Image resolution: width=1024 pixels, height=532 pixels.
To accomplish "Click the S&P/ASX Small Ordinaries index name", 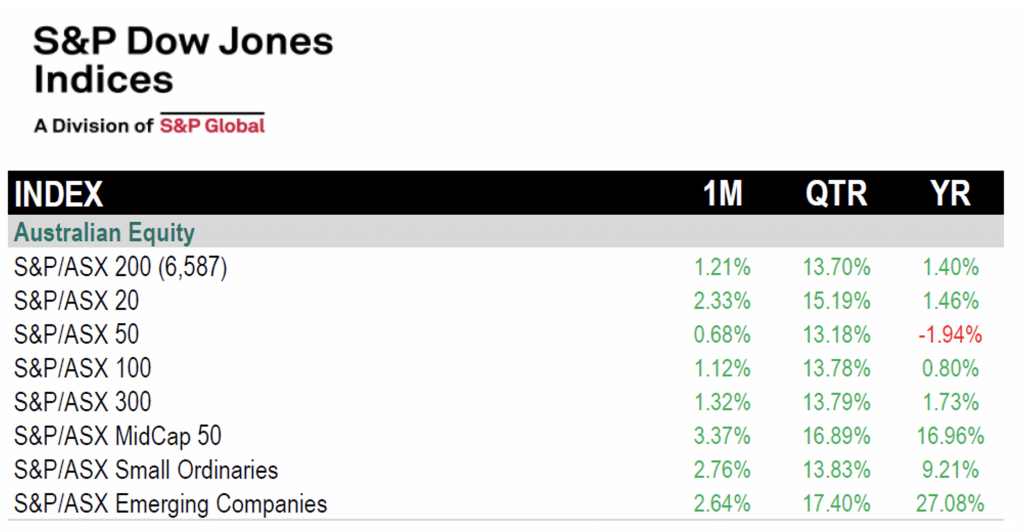I will [x=146, y=471].
